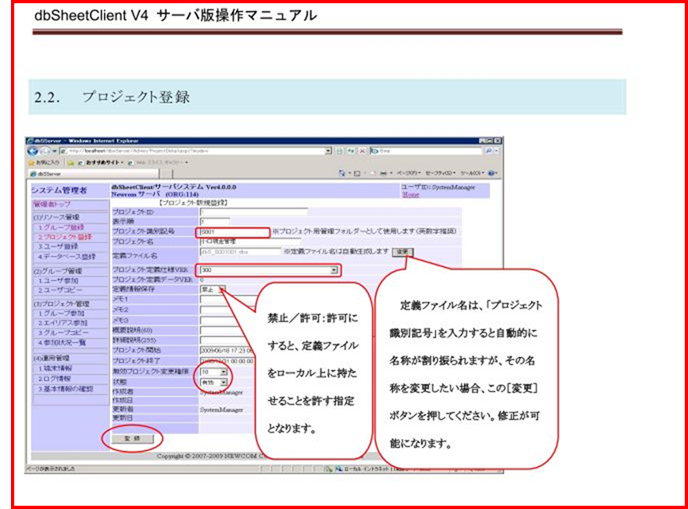The height and width of the screenshot is (509, 688).
Task: Click the 登録 register button
Action: (x=132, y=438)
